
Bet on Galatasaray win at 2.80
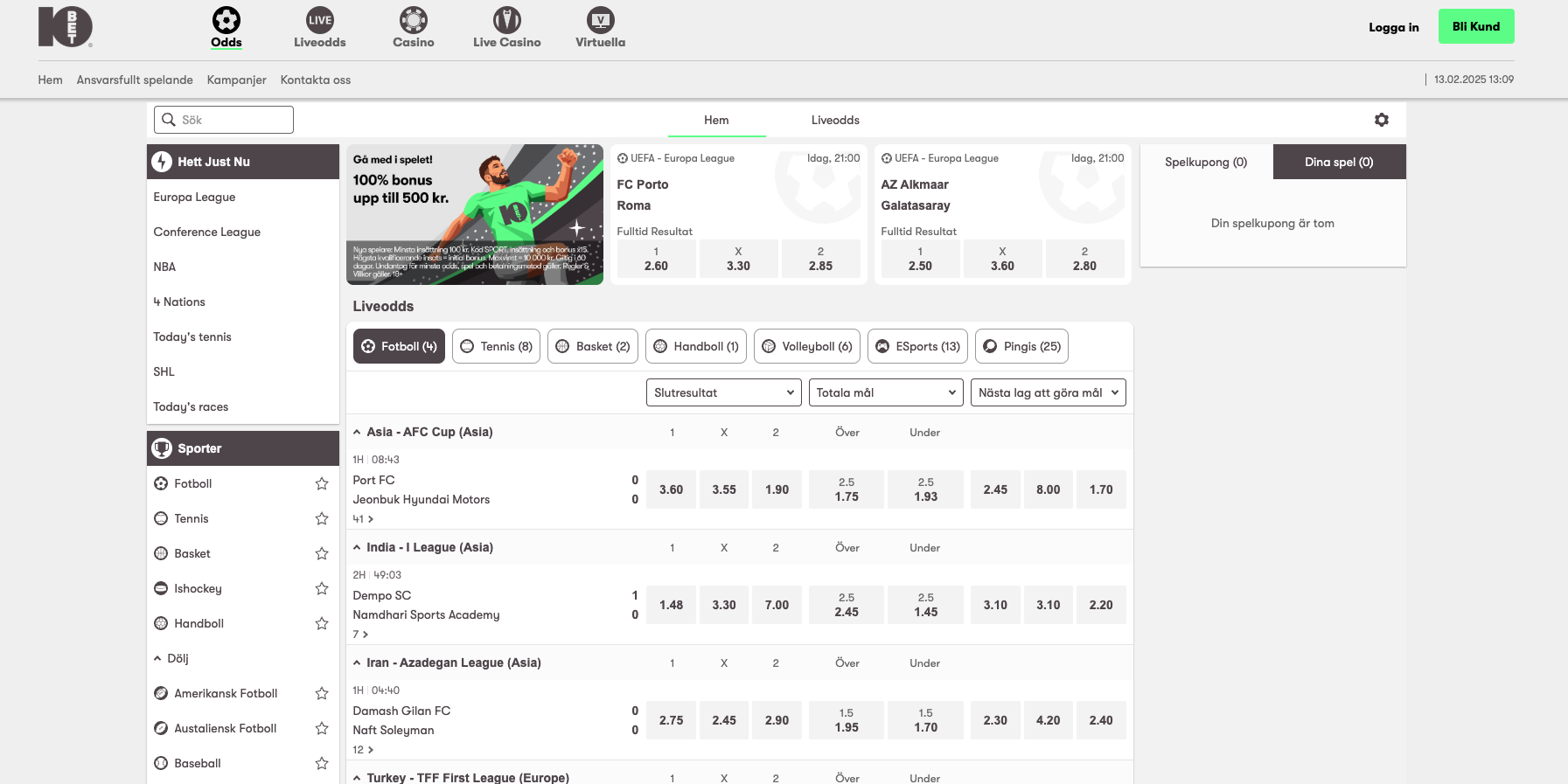pos(1084,259)
